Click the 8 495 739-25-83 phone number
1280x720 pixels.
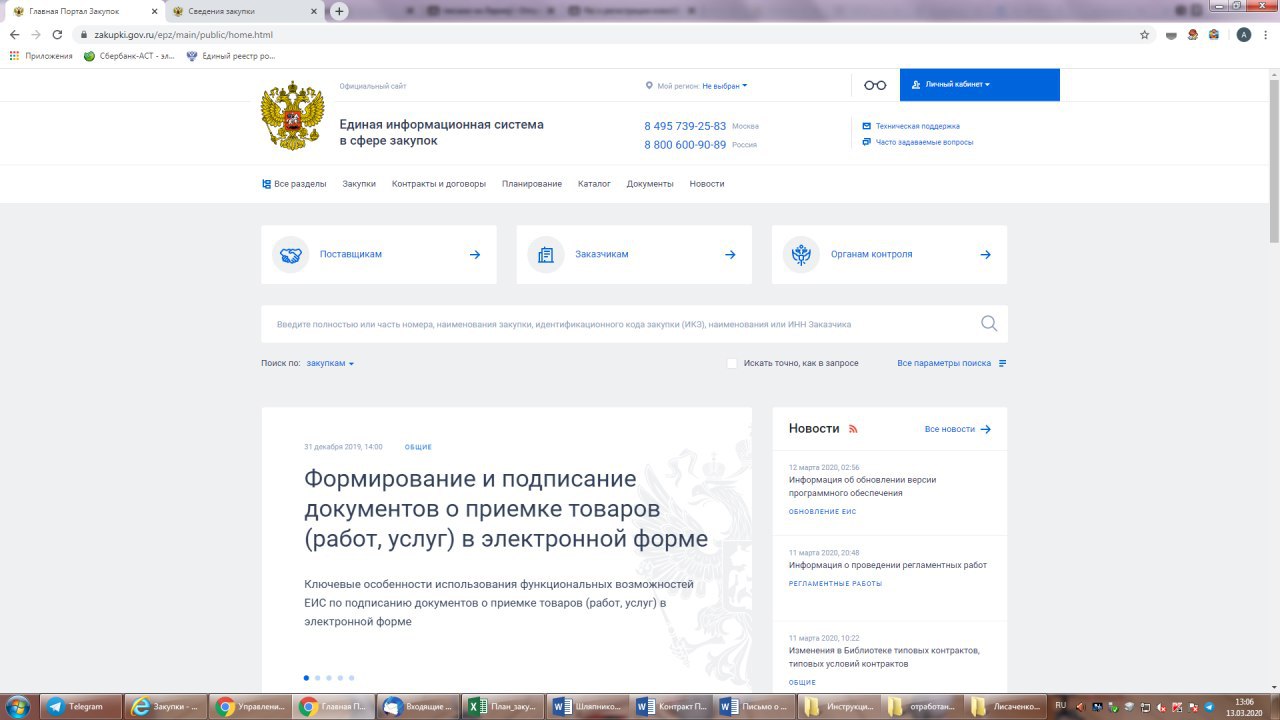[685, 126]
